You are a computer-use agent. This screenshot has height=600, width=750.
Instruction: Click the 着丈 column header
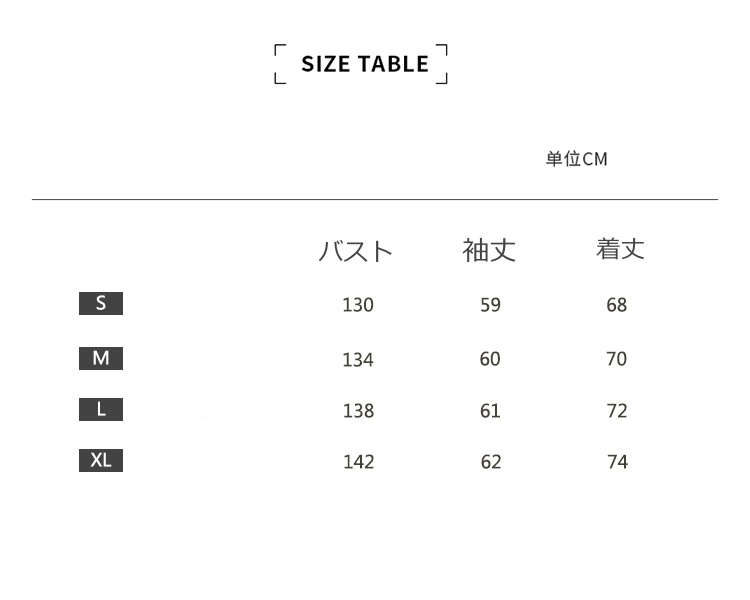point(620,249)
